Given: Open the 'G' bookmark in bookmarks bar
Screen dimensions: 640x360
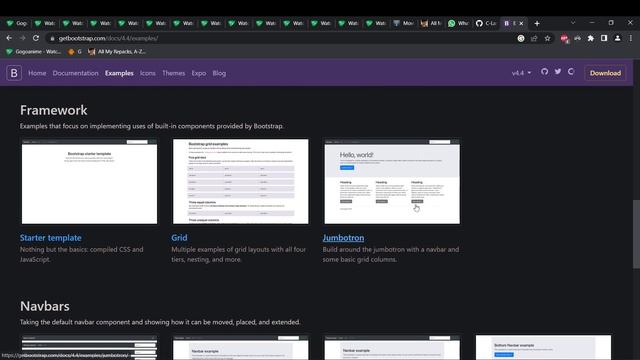Looking at the screenshot, I should (75, 52).
